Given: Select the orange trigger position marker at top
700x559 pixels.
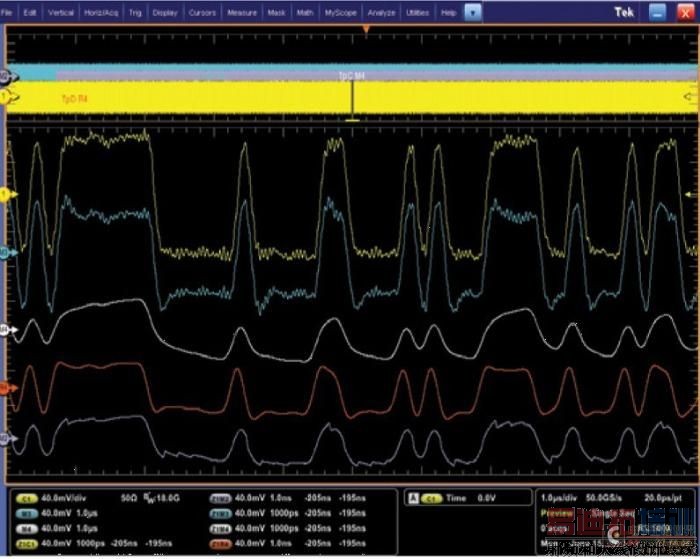Looking at the screenshot, I should (x=366, y=29).
